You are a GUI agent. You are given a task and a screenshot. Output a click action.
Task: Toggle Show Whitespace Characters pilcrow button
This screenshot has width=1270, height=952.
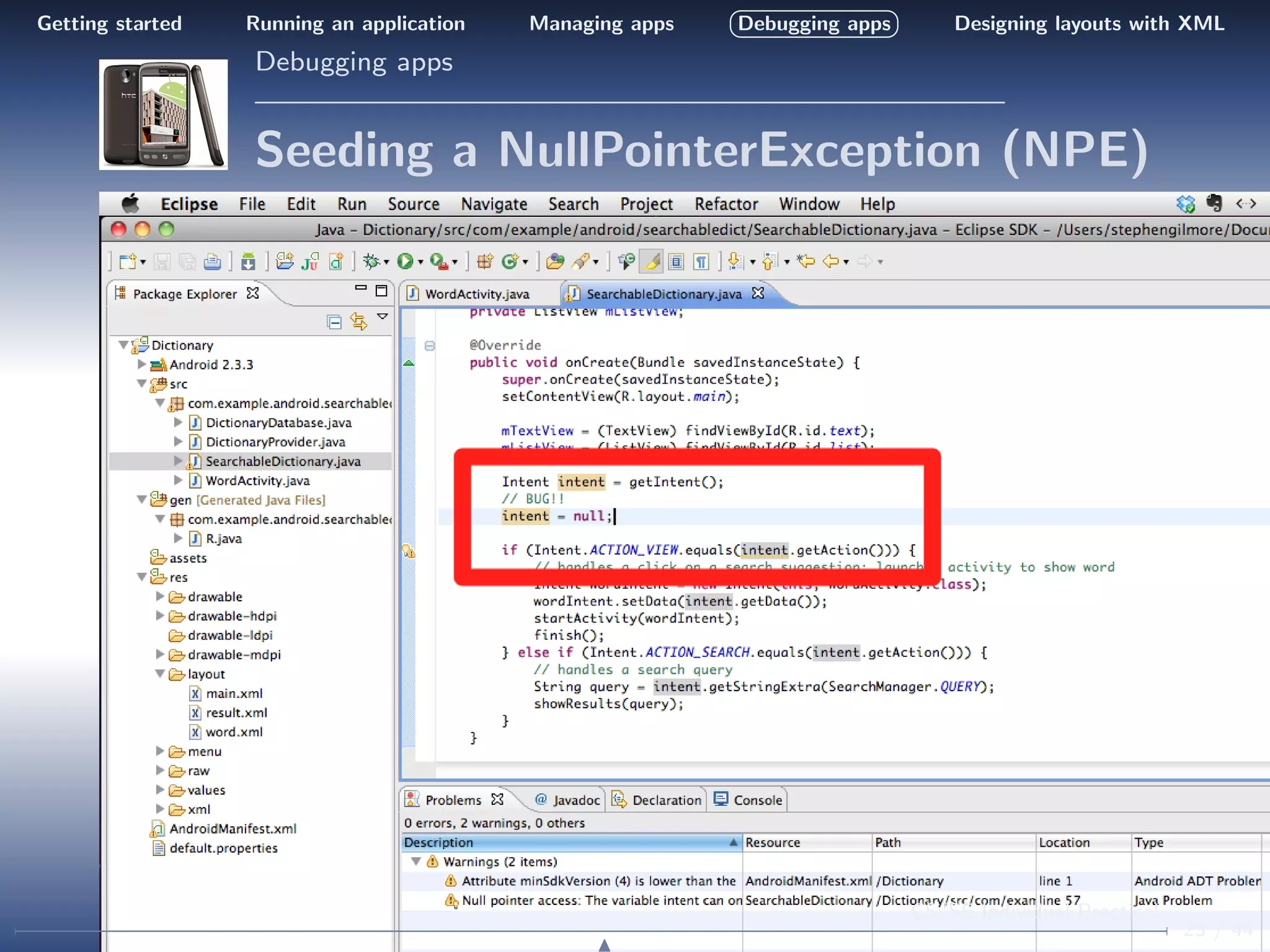[x=701, y=262]
